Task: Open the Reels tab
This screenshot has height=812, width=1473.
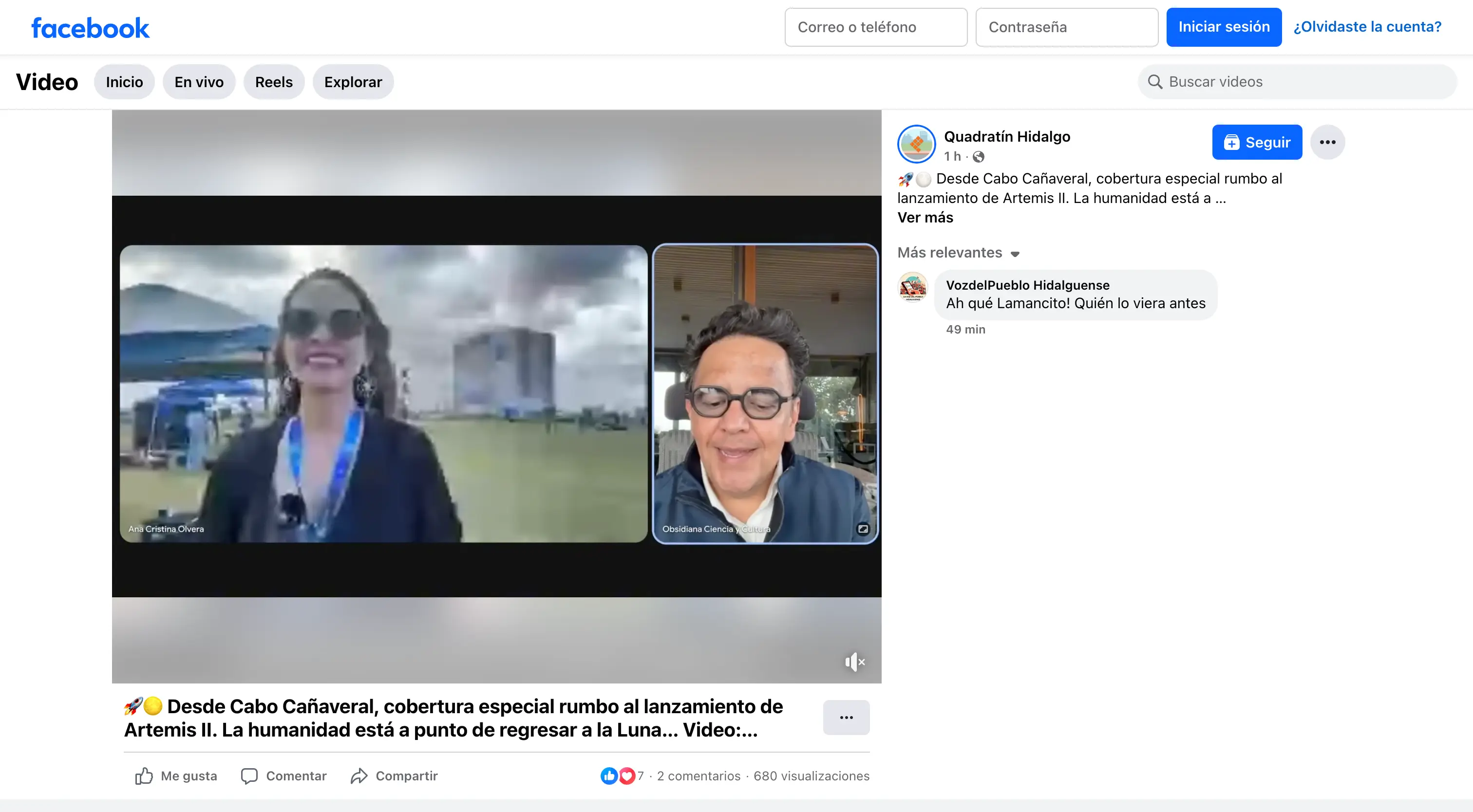Action: click(273, 82)
